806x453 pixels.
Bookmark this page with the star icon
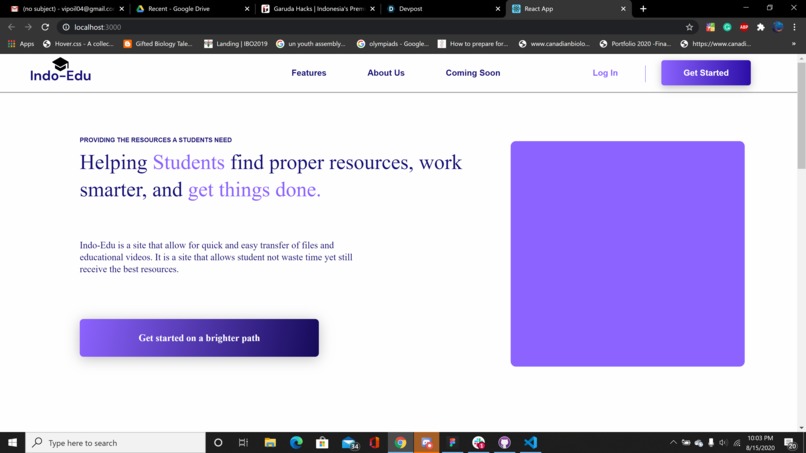tap(689, 27)
